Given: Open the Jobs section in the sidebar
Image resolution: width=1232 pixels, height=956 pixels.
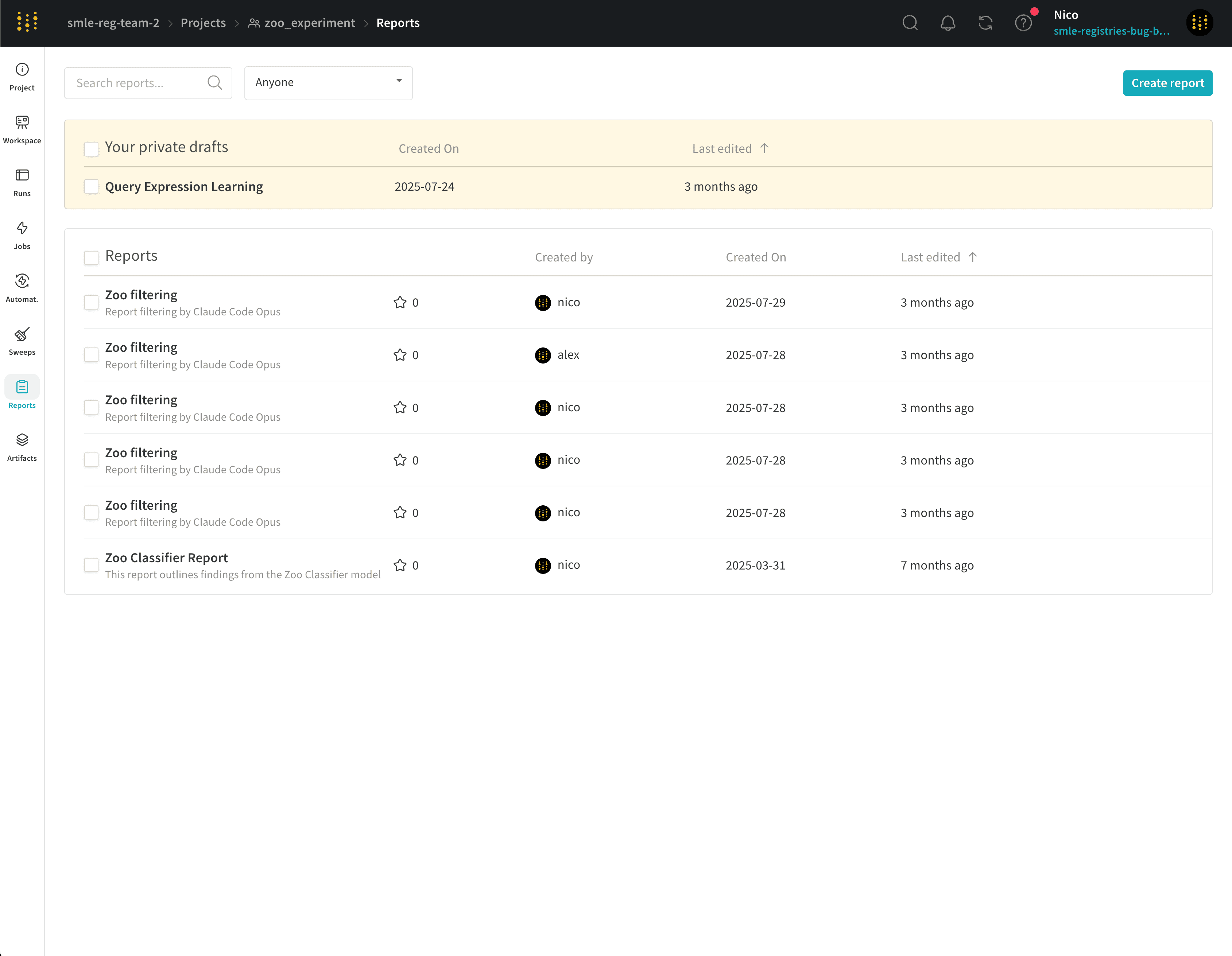Looking at the screenshot, I should tap(22, 235).
